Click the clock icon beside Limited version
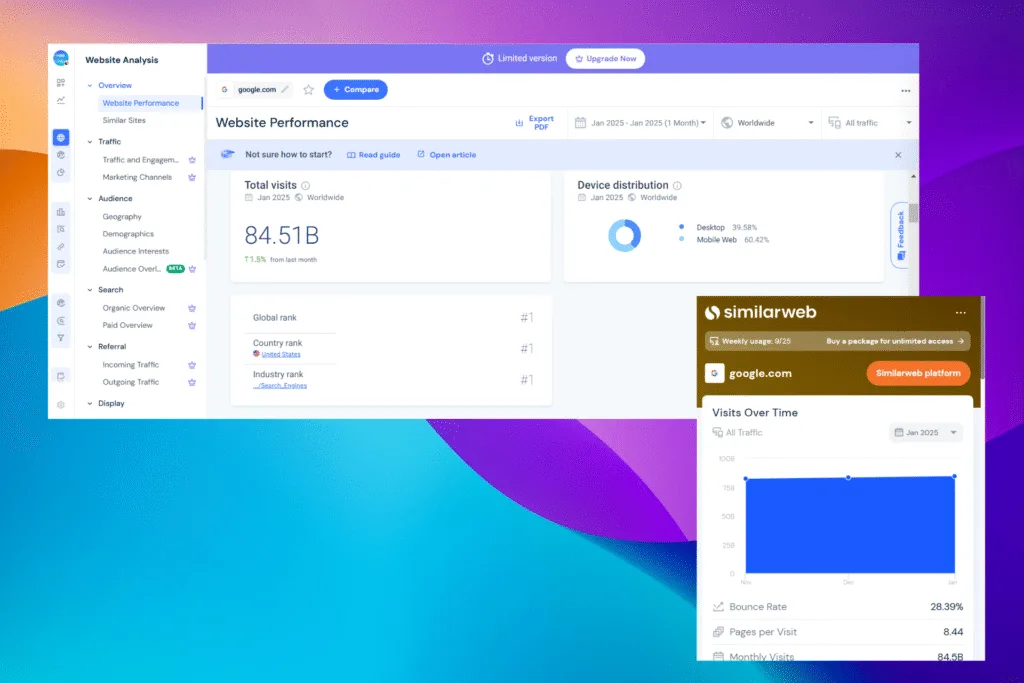1024x683 pixels. point(488,59)
